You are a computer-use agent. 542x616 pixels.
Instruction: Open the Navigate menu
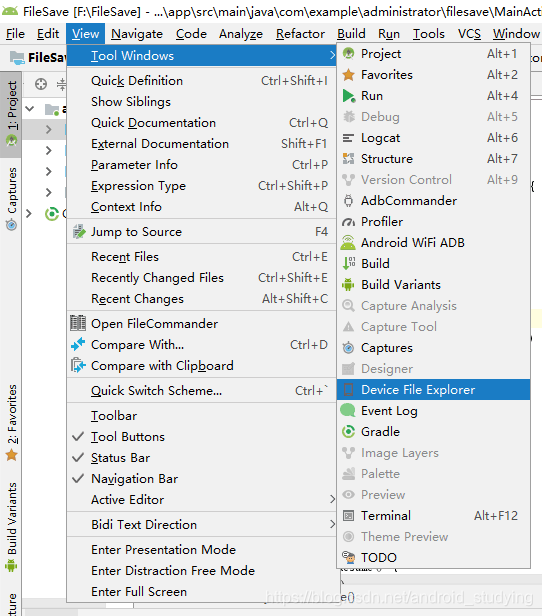coord(137,34)
